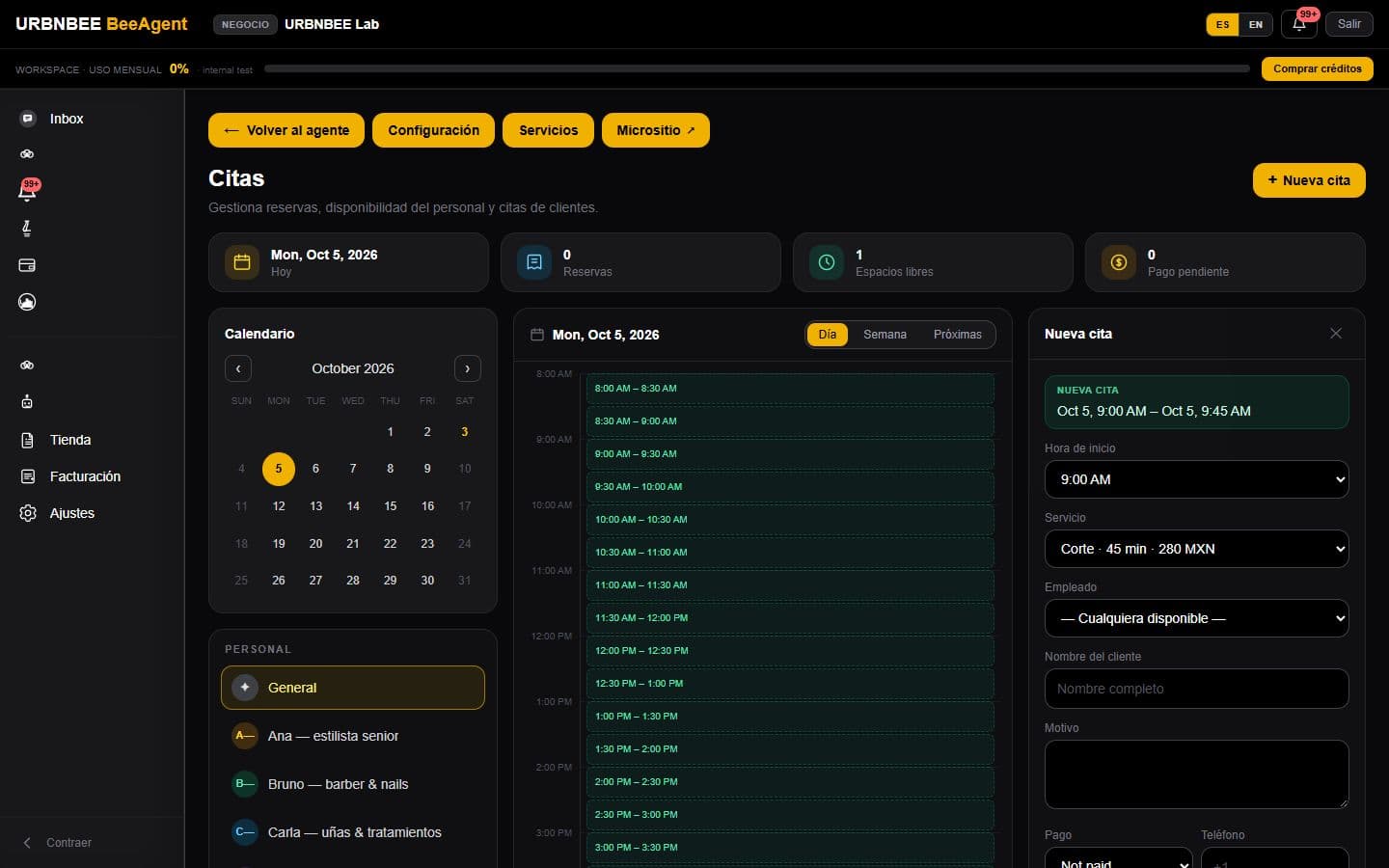
Task: Open Tienda via its document icon
Action: coord(27,440)
